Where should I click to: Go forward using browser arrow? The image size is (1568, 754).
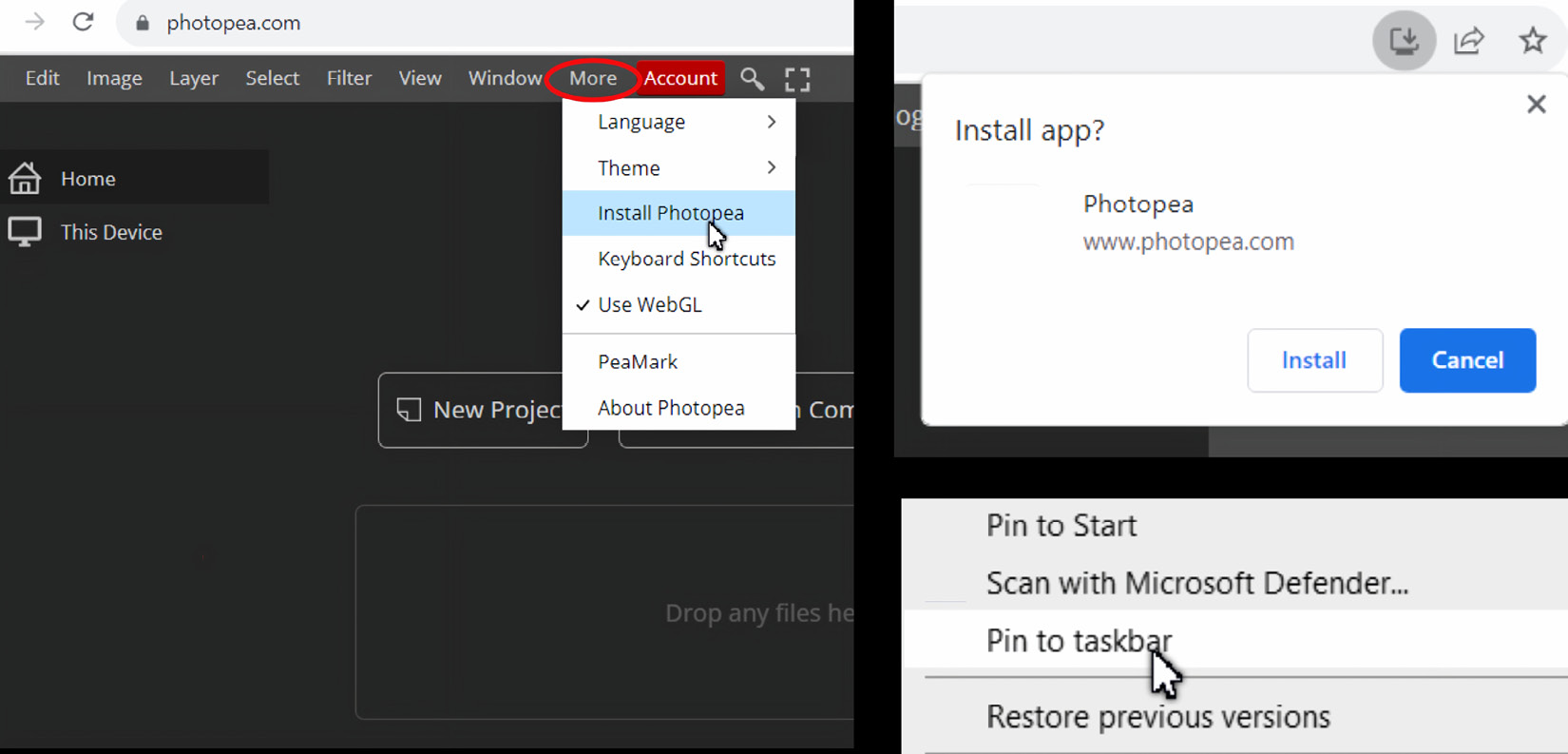pyautogui.click(x=34, y=22)
